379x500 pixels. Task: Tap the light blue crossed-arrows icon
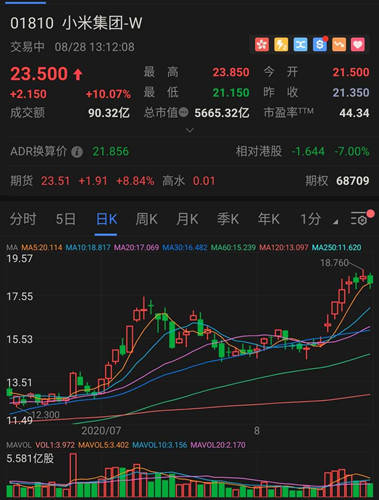click(300, 45)
